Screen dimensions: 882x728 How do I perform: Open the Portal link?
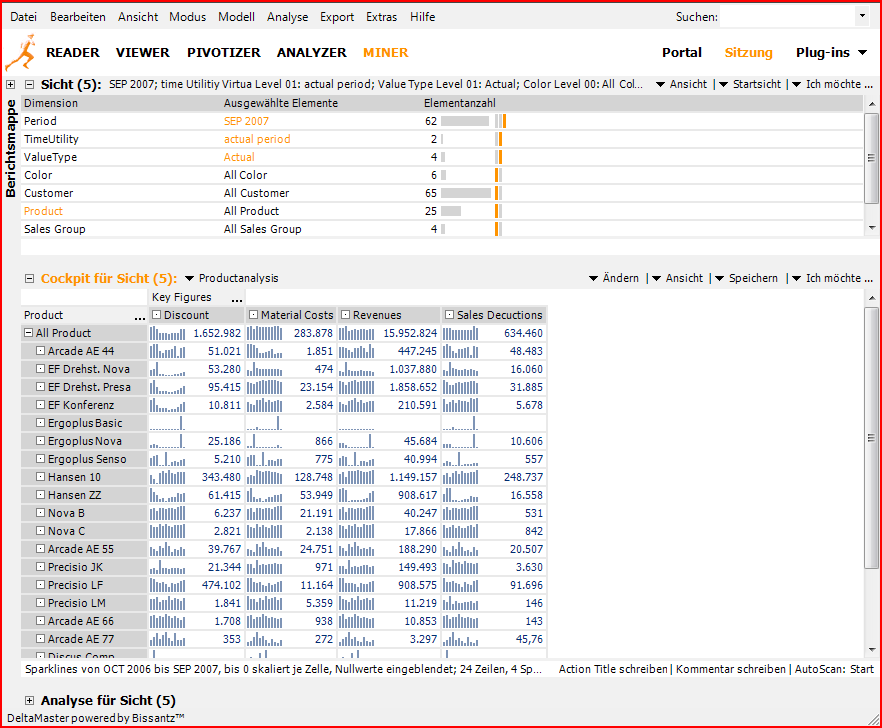(682, 52)
